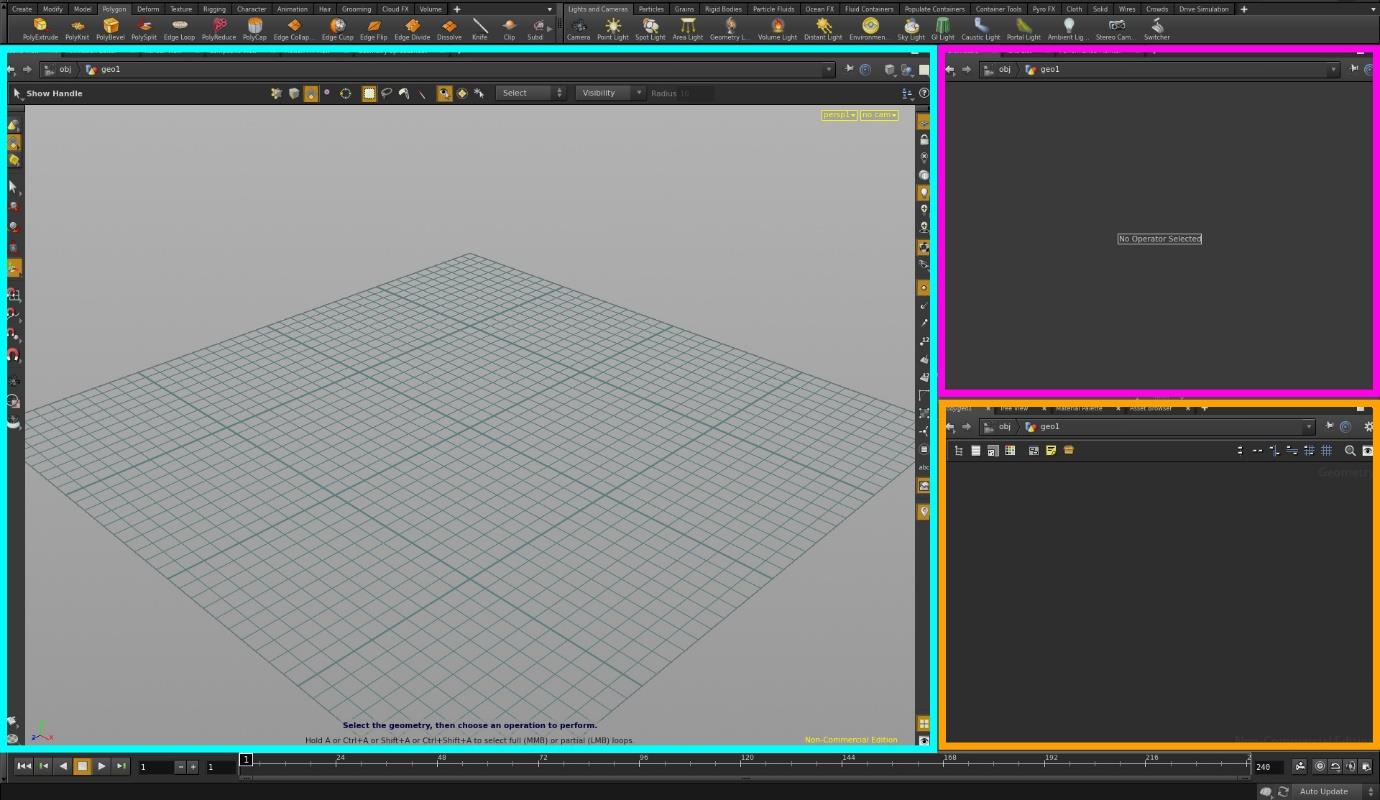The height and width of the screenshot is (800, 1380).
Task: Select the Knife tool on the Polygon shelf
Action: (479, 27)
